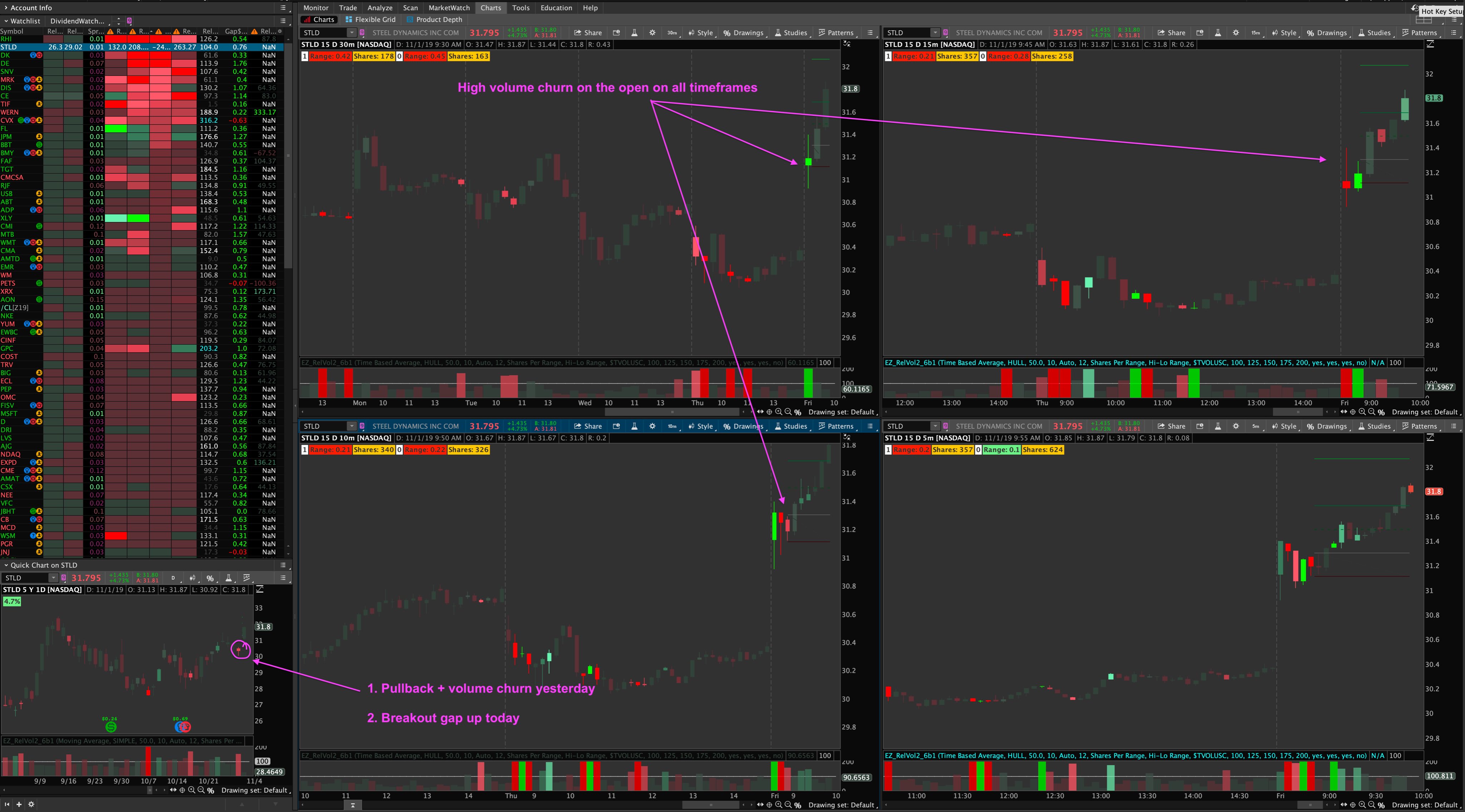
Task: Click the plus gadget icon at bottom left
Action: [x=19, y=804]
